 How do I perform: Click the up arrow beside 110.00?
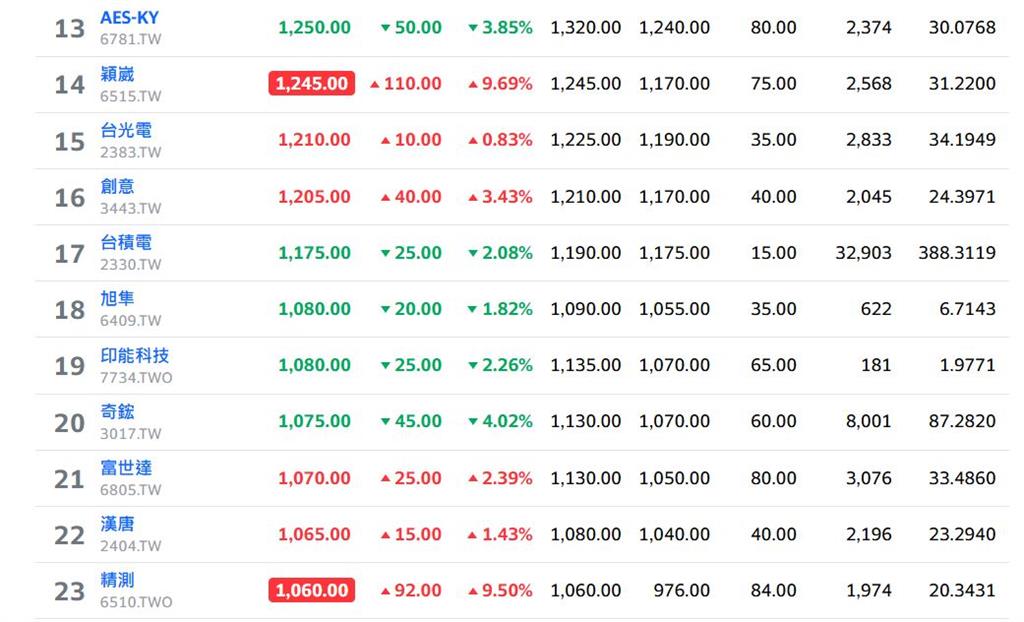click(375, 84)
